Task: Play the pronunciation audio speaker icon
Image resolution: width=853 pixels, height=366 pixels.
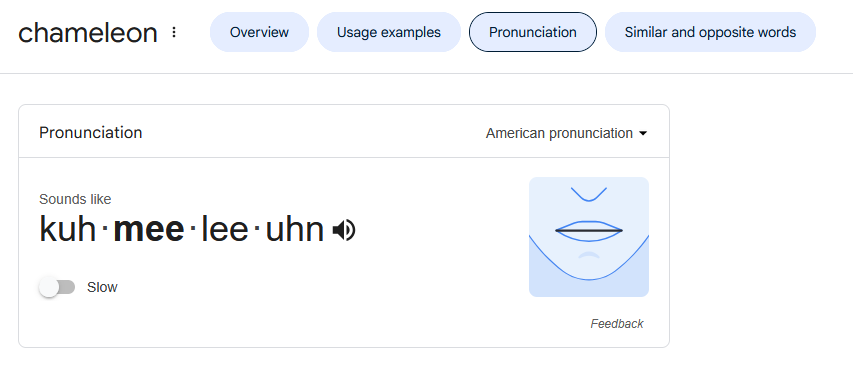Action: 344,231
